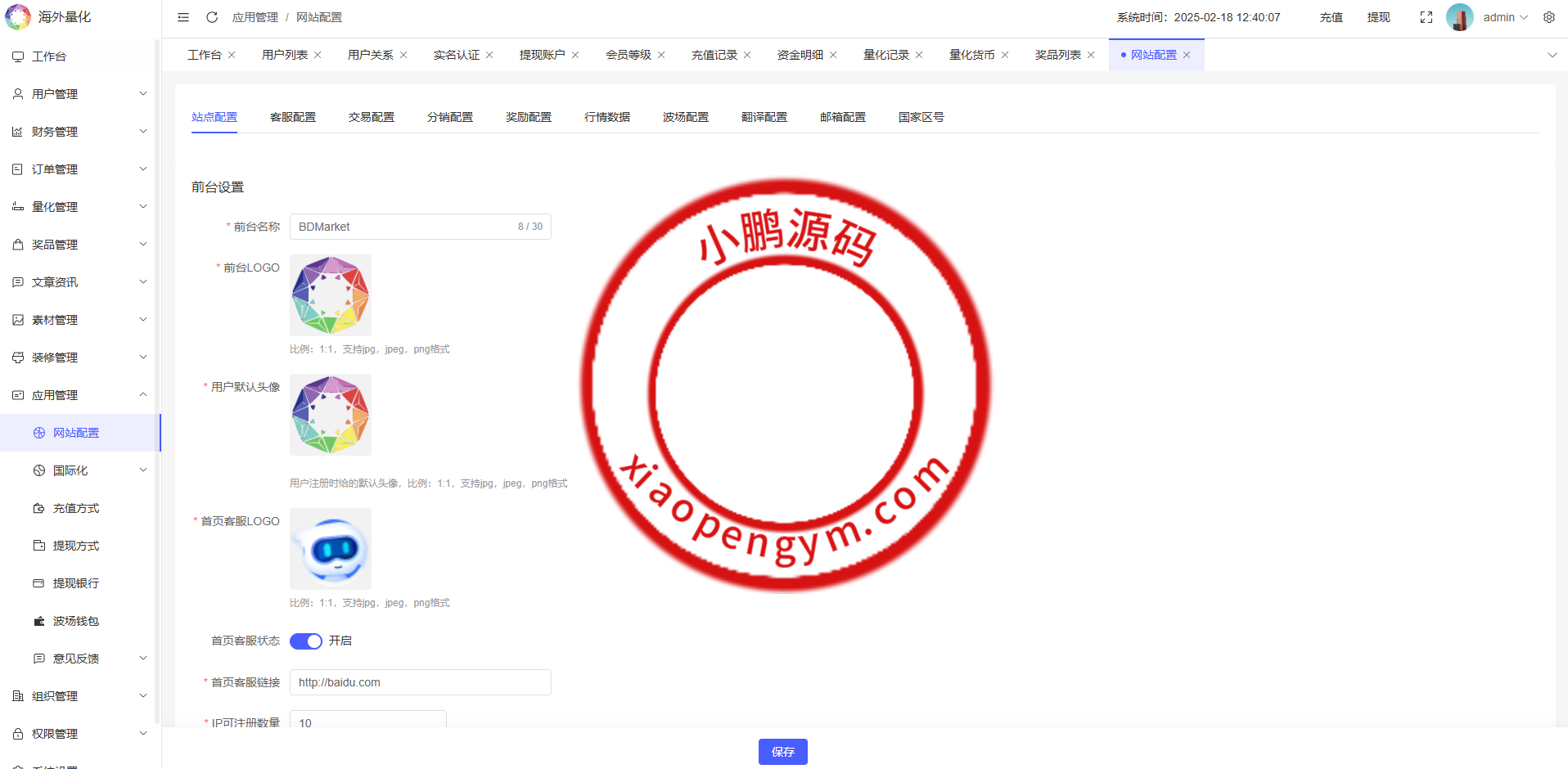Click the page refresh icon
The height and width of the screenshot is (769, 1568).
click(x=212, y=17)
